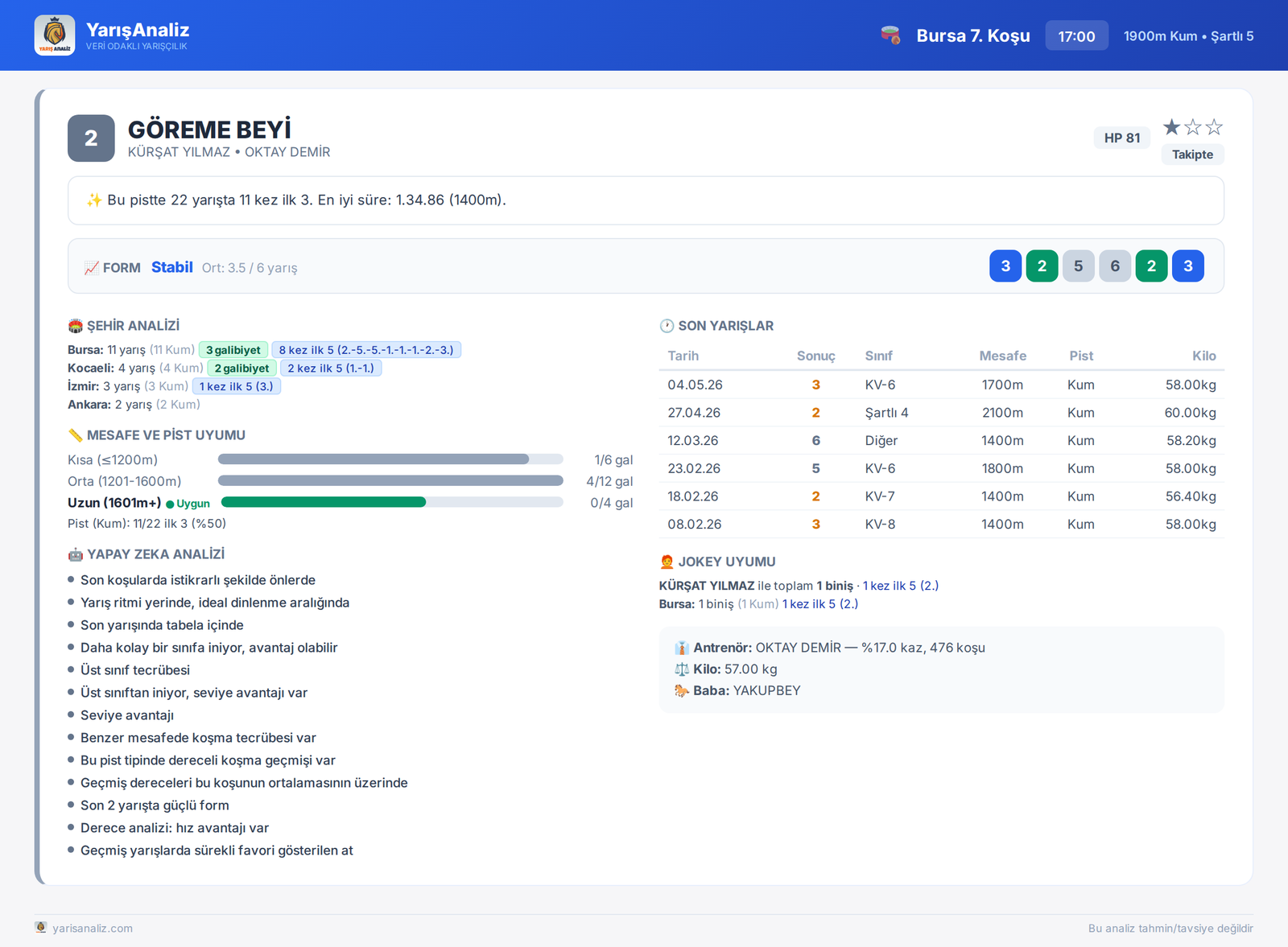
Task: Open the yarisanaliz.com footer link
Action: point(93,928)
